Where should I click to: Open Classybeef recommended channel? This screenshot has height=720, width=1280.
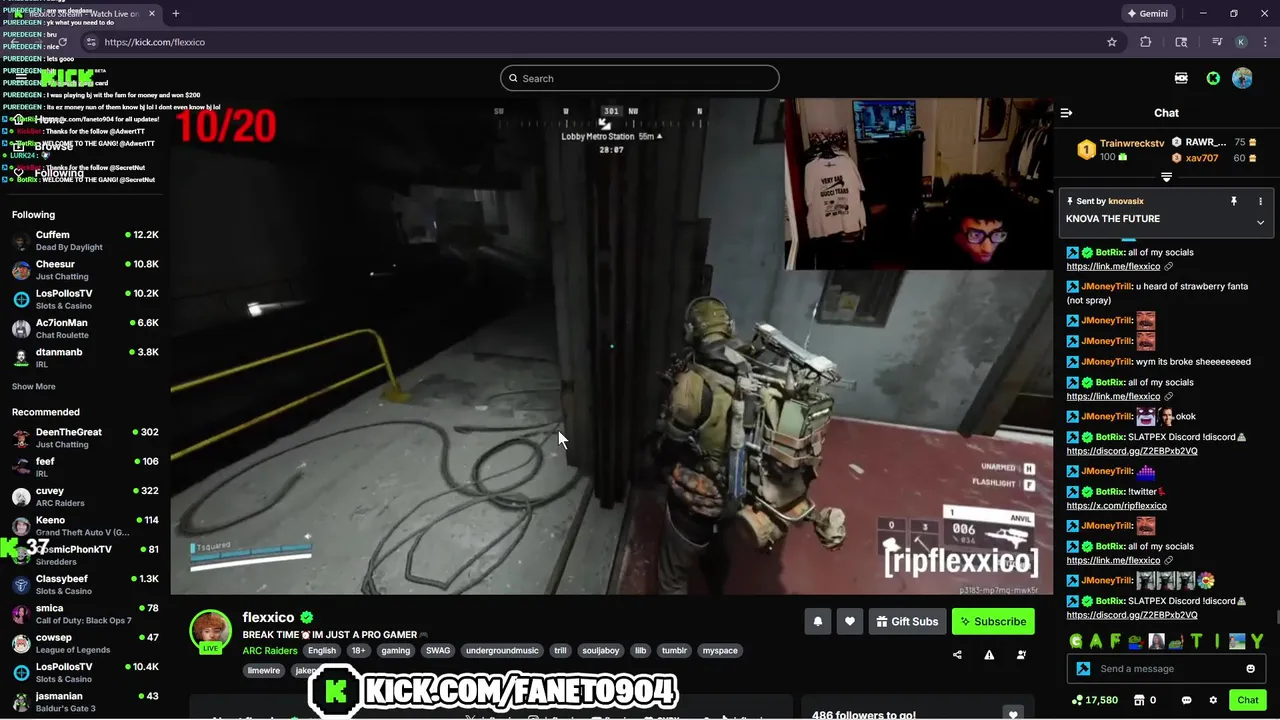tap(85, 585)
